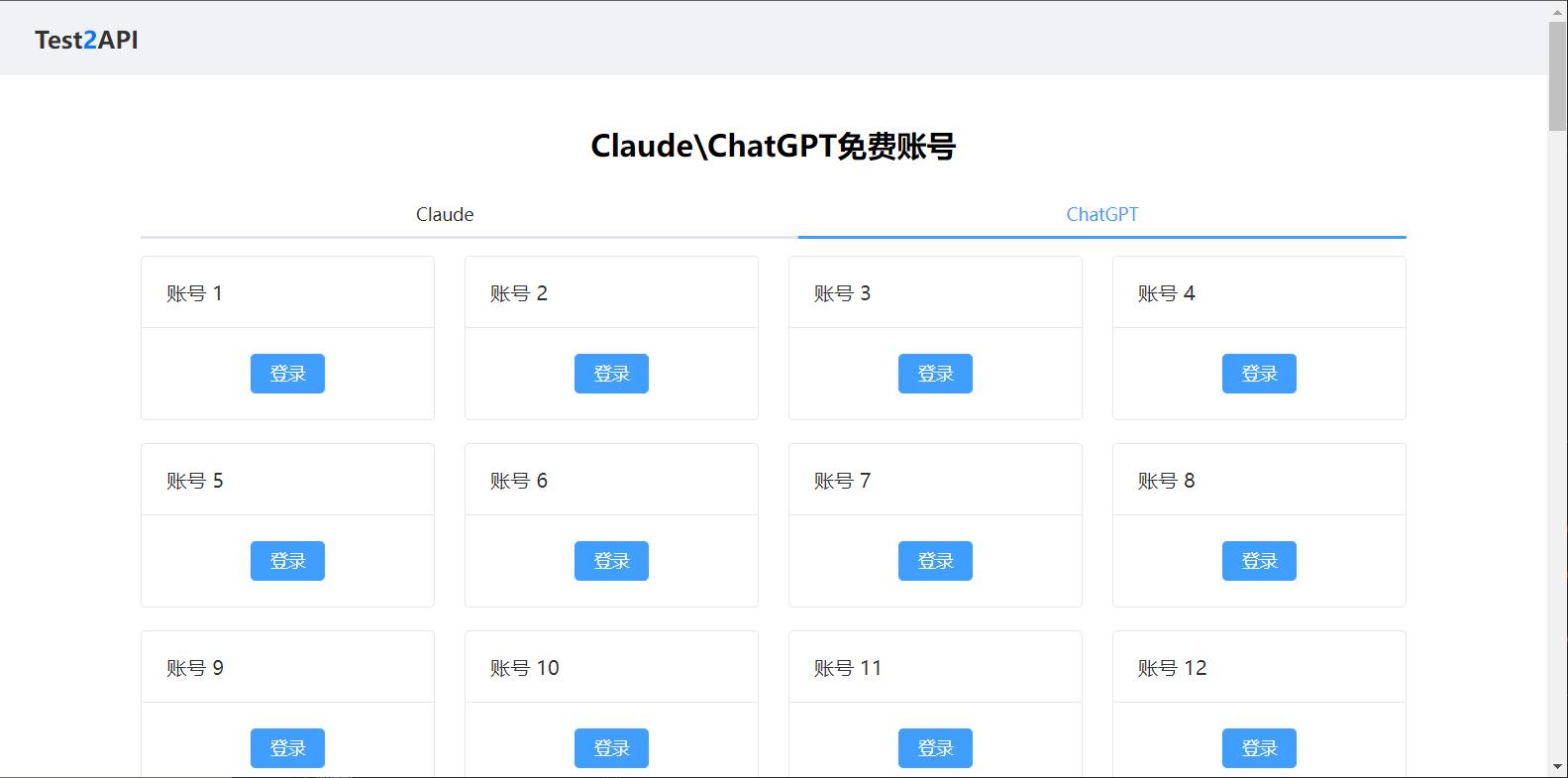Viewport: 1568px width, 778px height.
Task: Click 登录 under 账号 11
Action: tap(935, 748)
